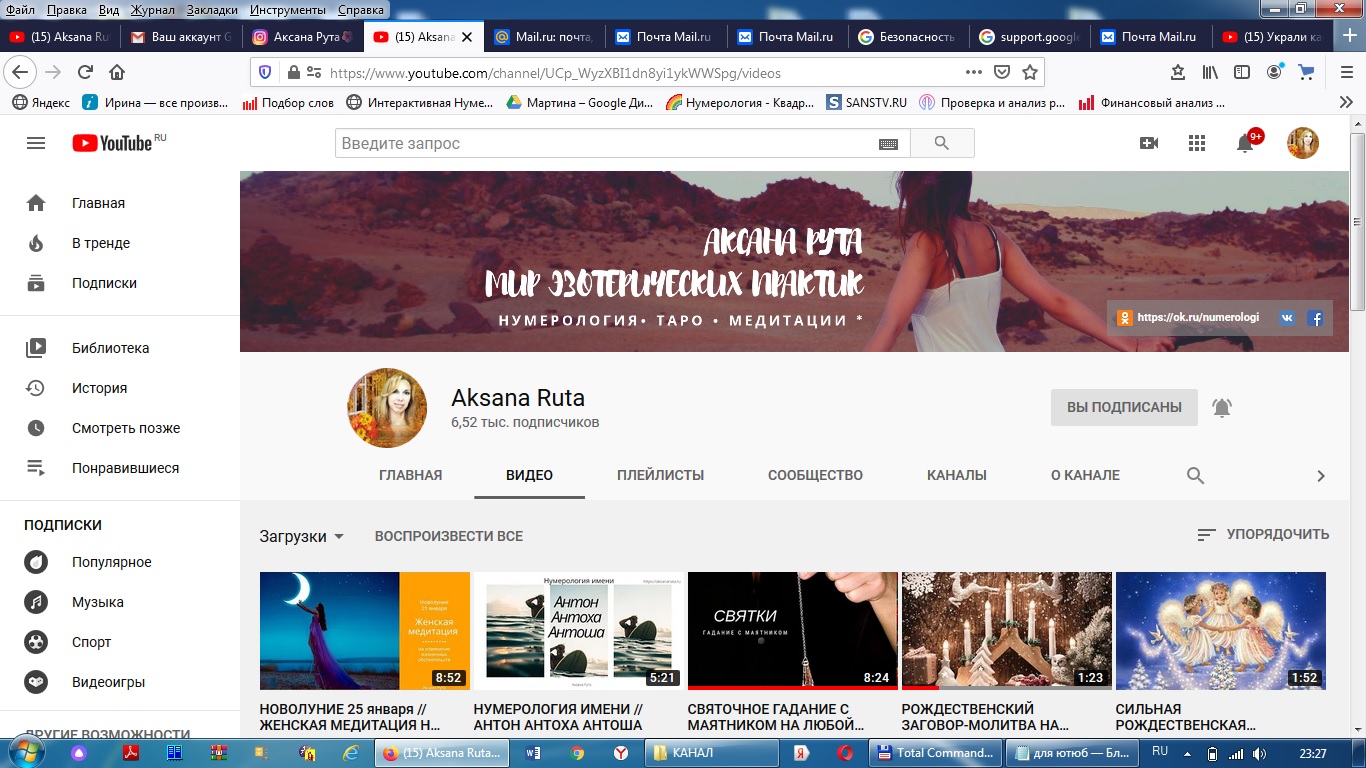Open the Firefox library icon
The image size is (1366, 768).
coord(1211,72)
